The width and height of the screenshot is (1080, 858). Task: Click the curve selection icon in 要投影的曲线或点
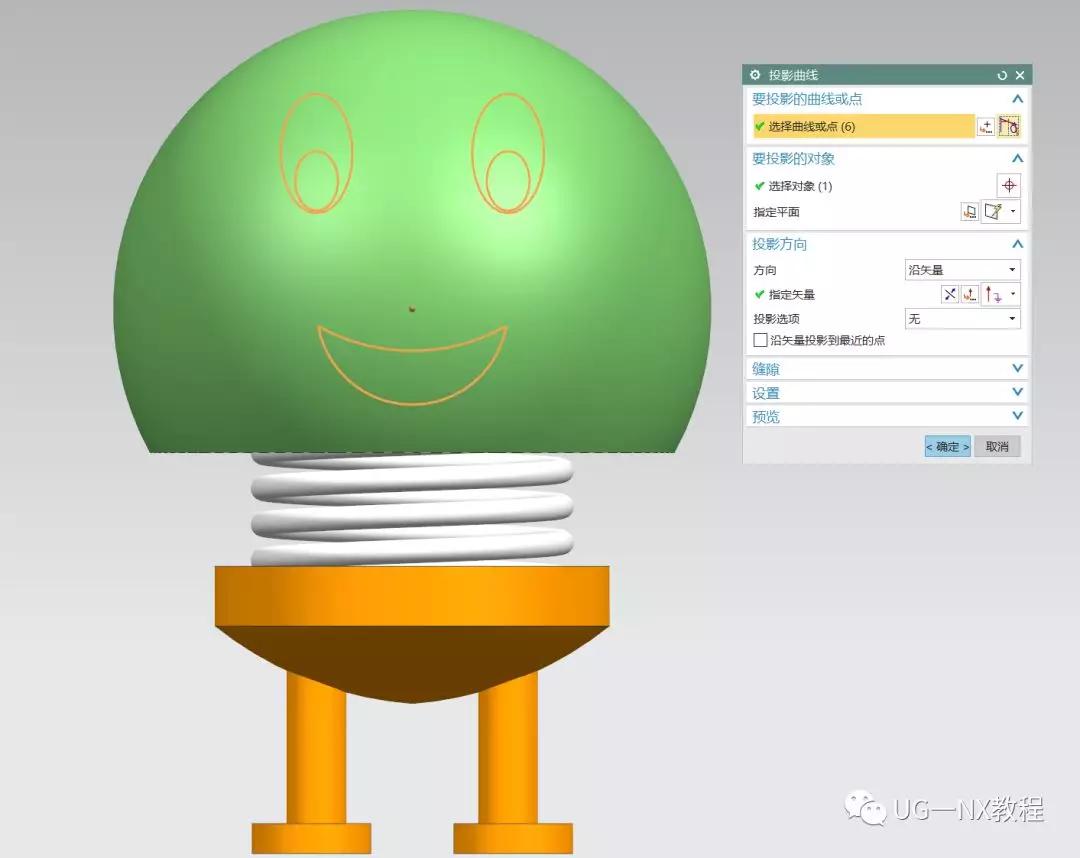(1009, 127)
